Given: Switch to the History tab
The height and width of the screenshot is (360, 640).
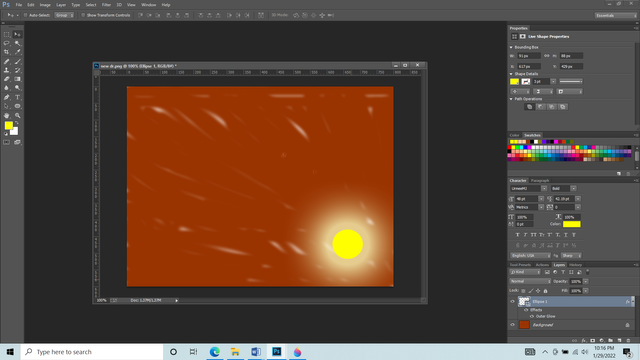Looking at the screenshot, I should (x=575, y=265).
